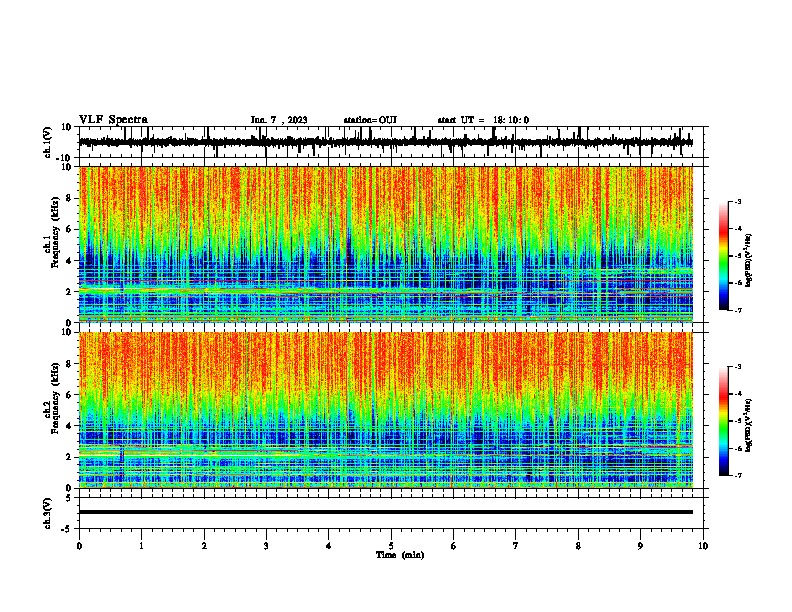Image resolution: width=792 pixels, height=612 pixels.
Task: Click the -3 label on ch.1 color bar
Action: pos(737,201)
